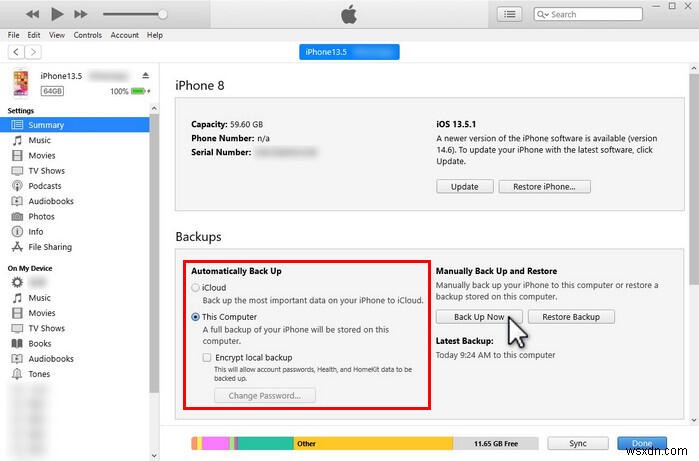Click the play button
The image size is (699, 461).
(57, 14)
